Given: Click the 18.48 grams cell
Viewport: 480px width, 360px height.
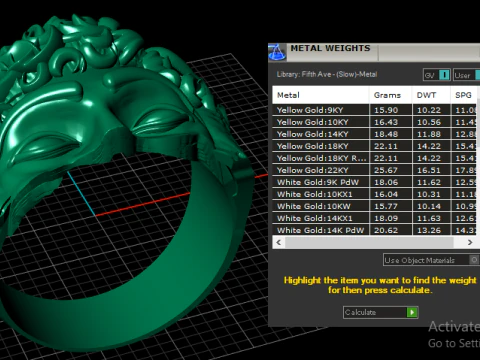Looking at the screenshot, I should (x=391, y=134).
